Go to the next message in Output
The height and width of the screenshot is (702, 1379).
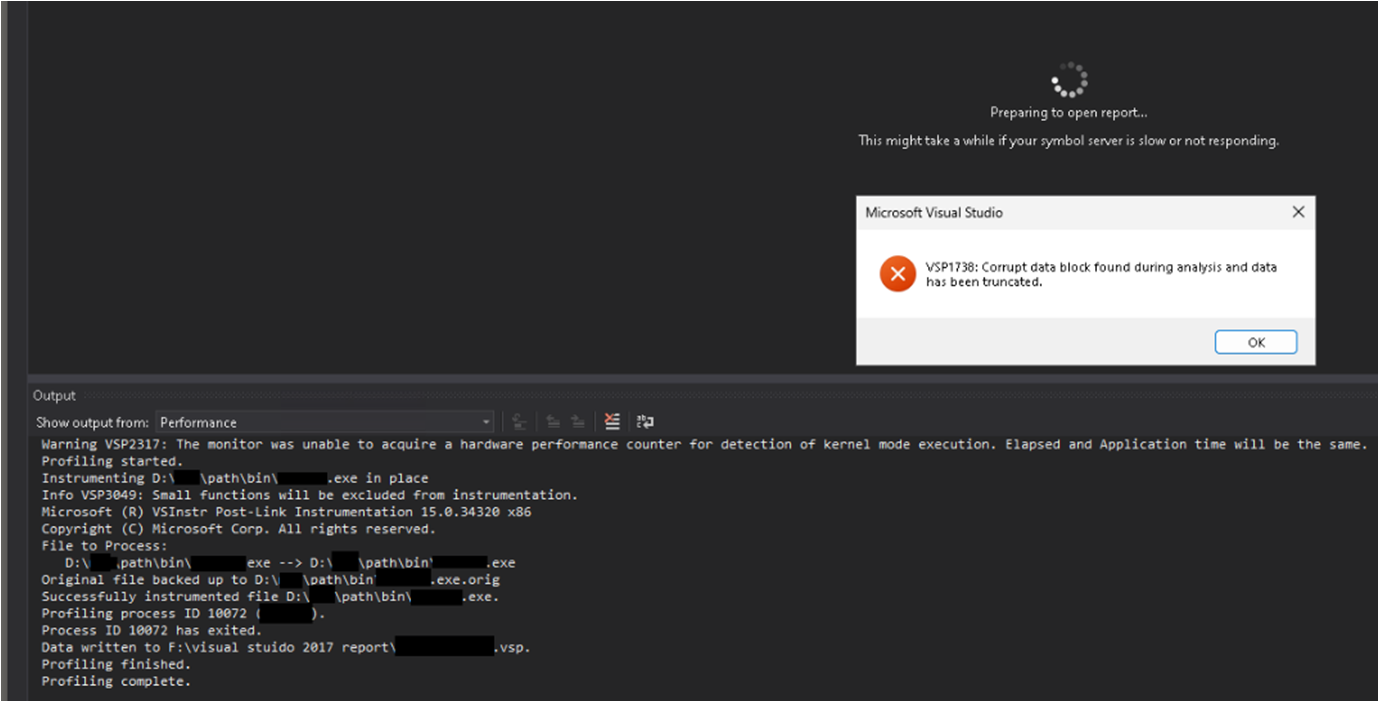point(578,422)
